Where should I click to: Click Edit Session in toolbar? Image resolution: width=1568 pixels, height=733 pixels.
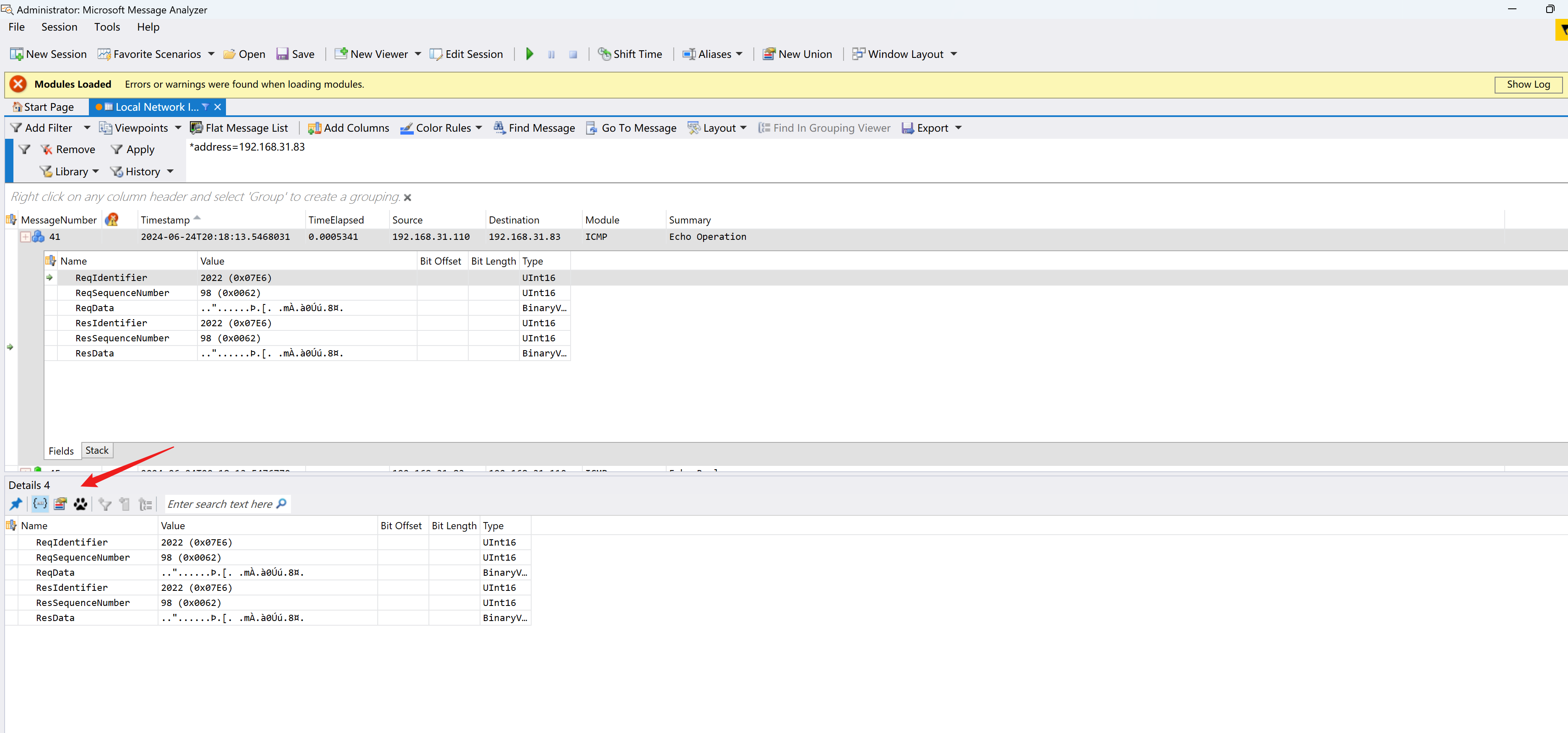pyautogui.click(x=466, y=54)
